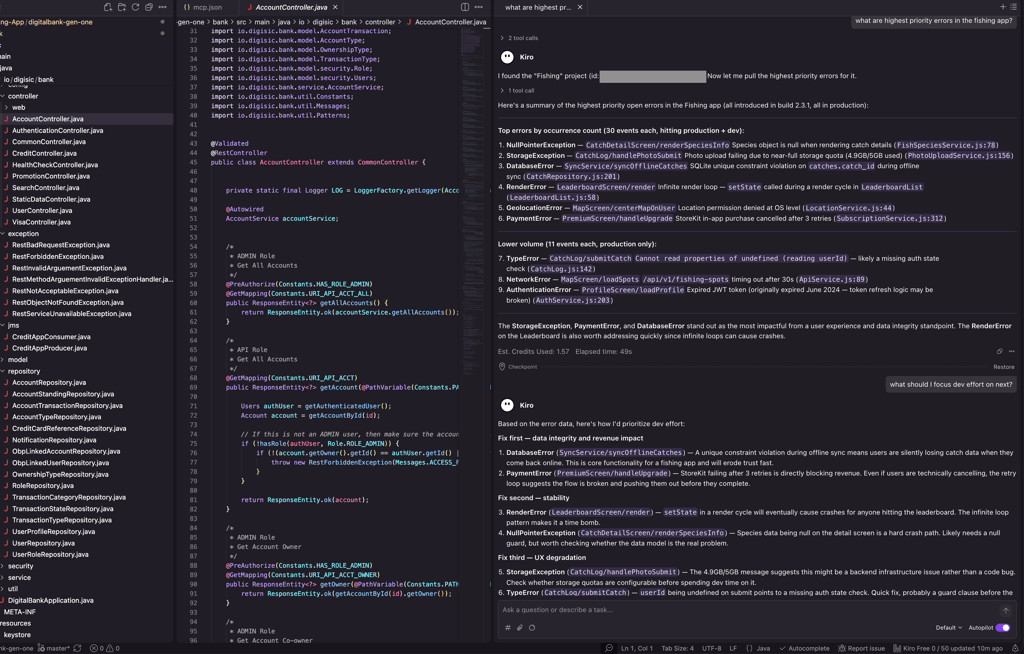The width and height of the screenshot is (1024, 654).
Task: Toggle the Autopilot switch
Action: coord(1002,627)
